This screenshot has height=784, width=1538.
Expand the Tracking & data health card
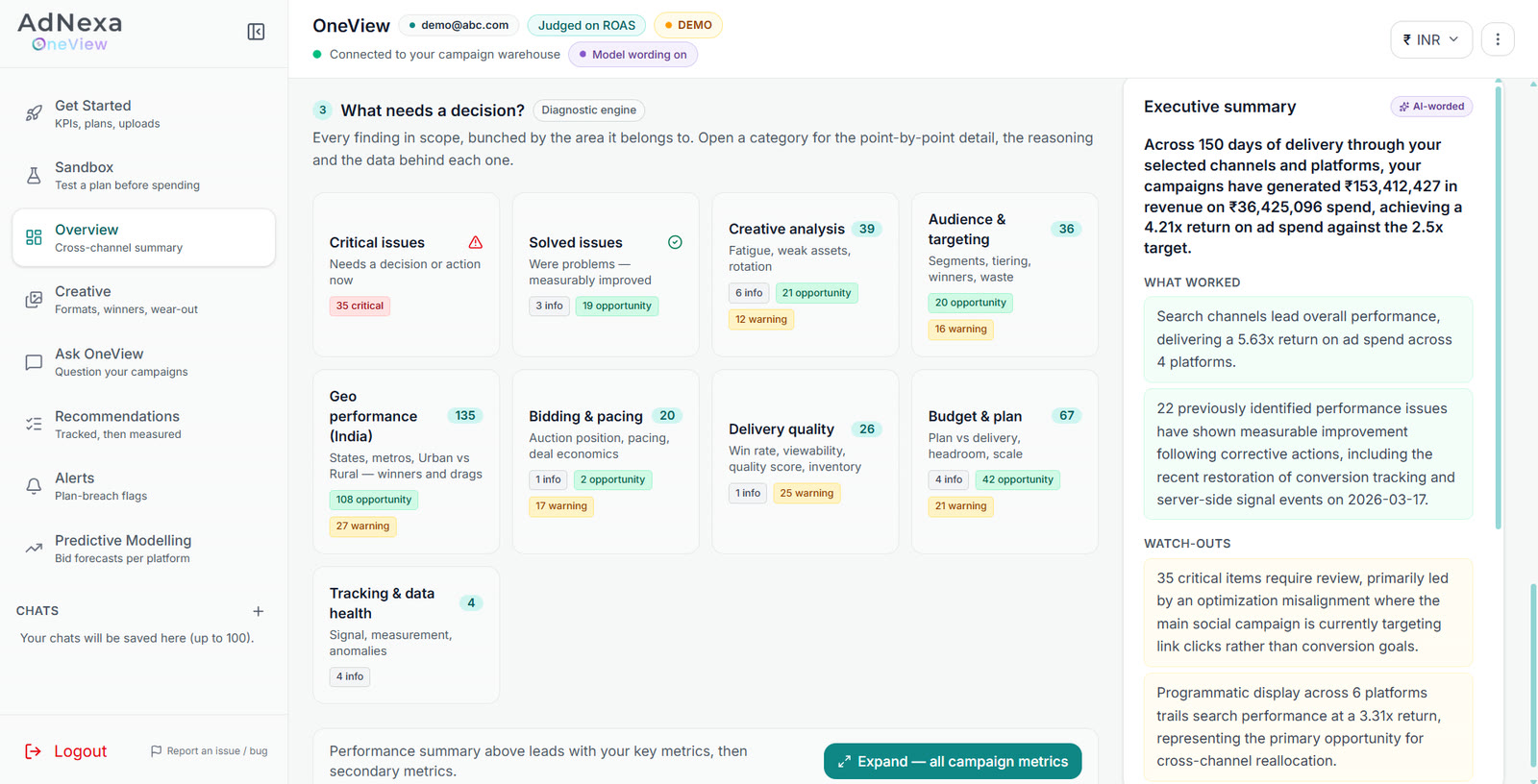407,635
